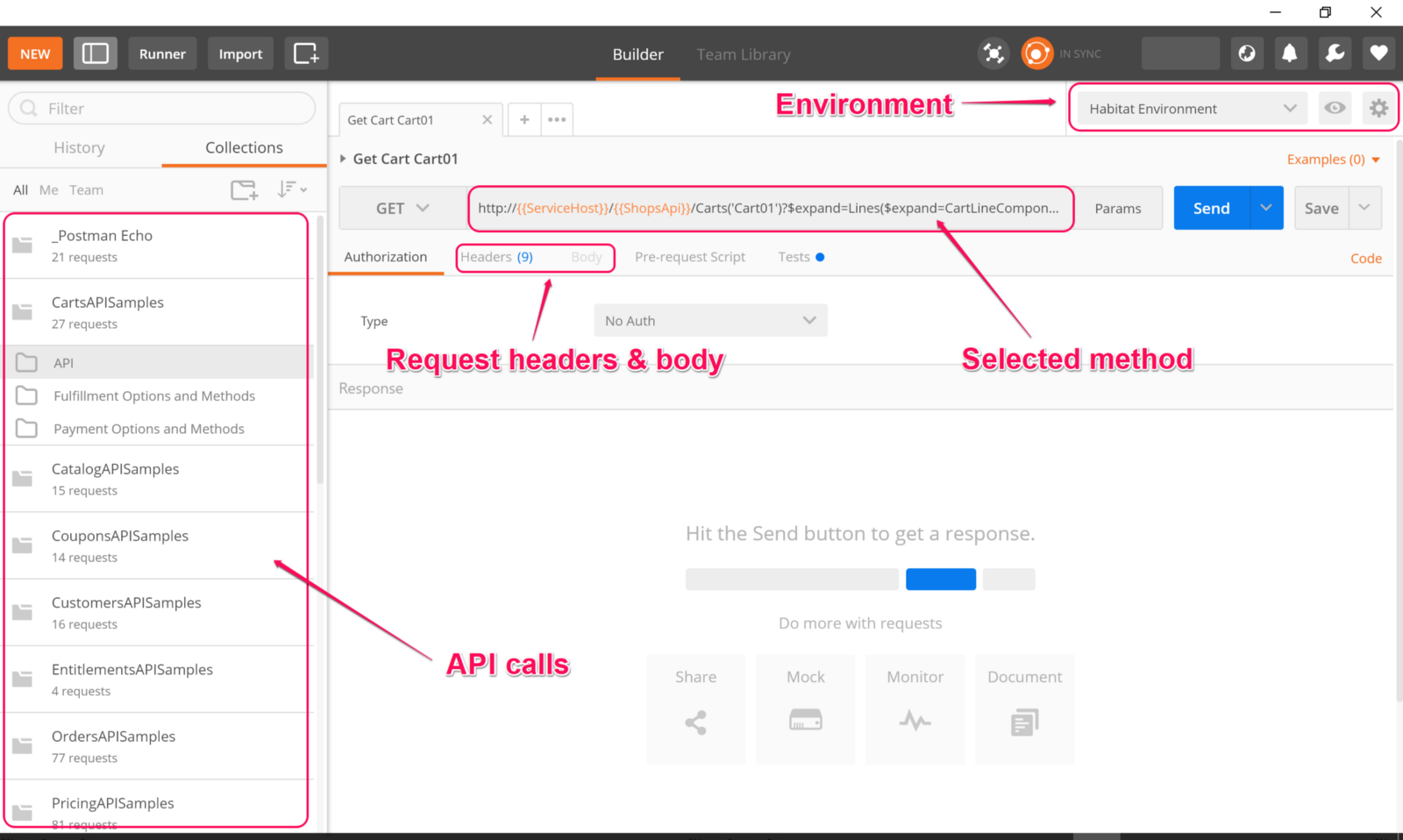This screenshot has height=840, width=1403.
Task: Click the Document icon card
Action: tap(1024, 709)
